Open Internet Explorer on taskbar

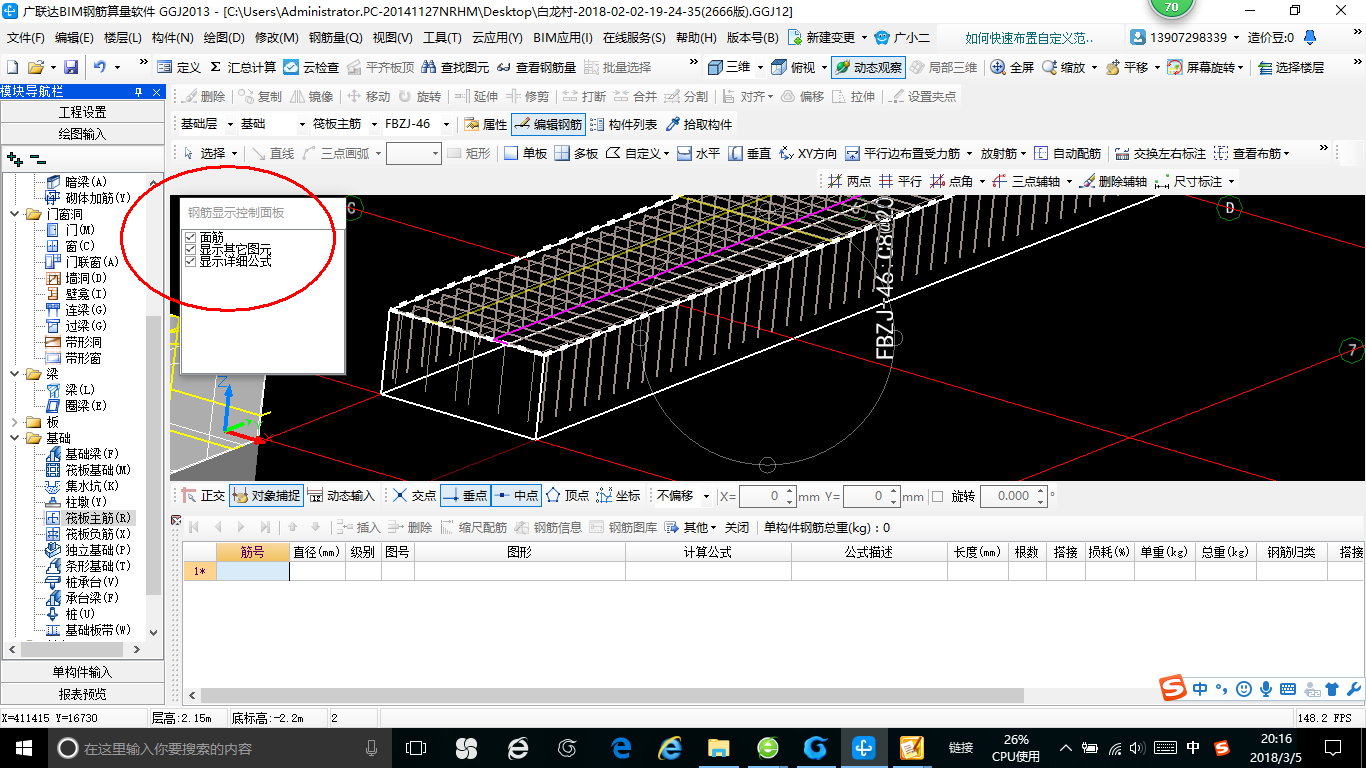(669, 747)
